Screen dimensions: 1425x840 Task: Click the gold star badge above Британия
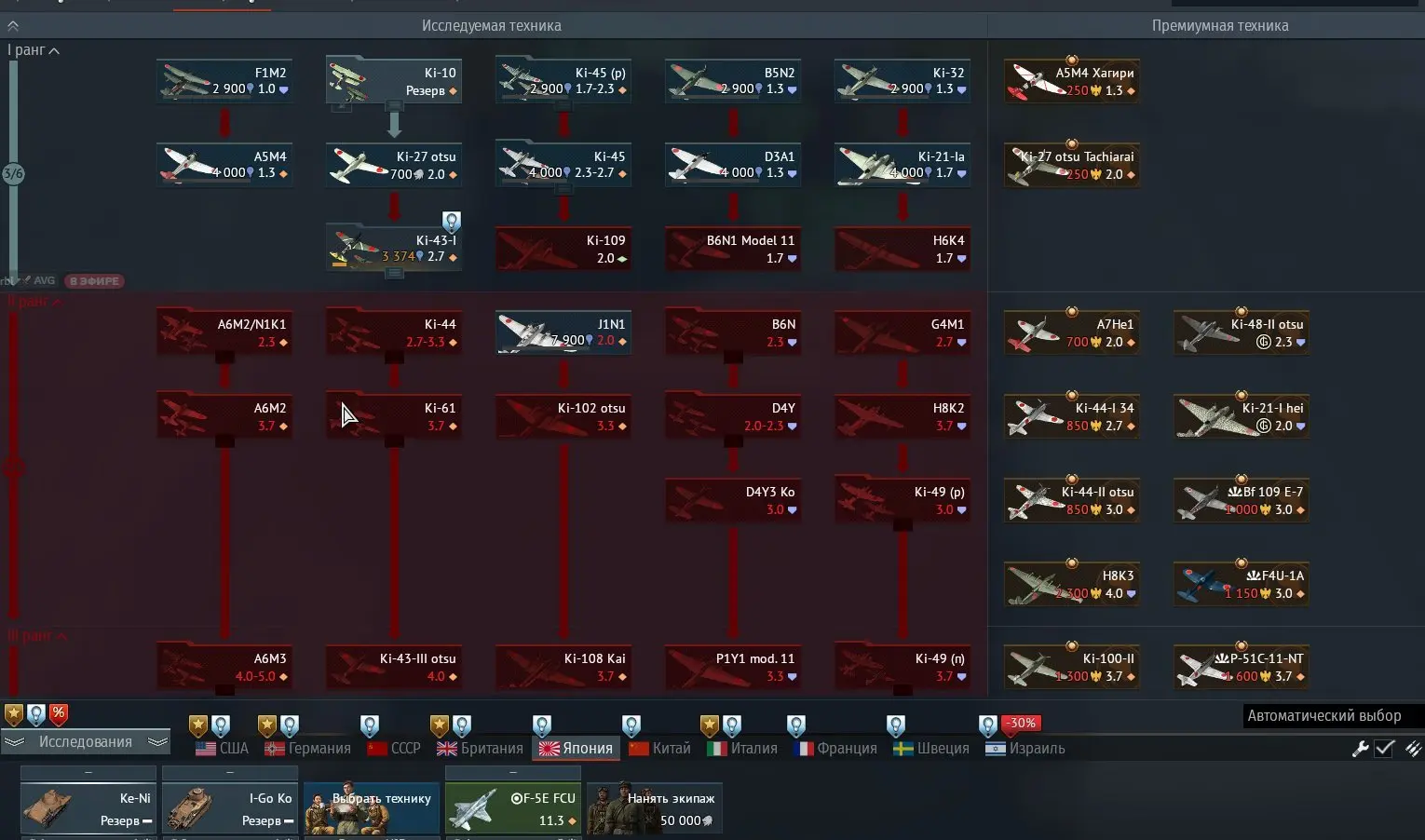click(439, 725)
